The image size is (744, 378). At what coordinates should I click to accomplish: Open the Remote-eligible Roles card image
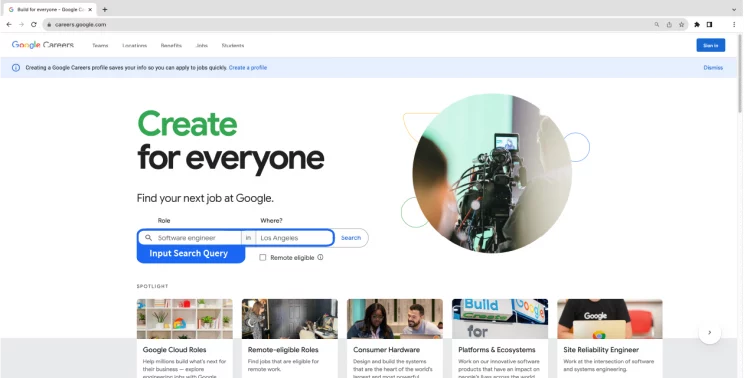click(290, 319)
